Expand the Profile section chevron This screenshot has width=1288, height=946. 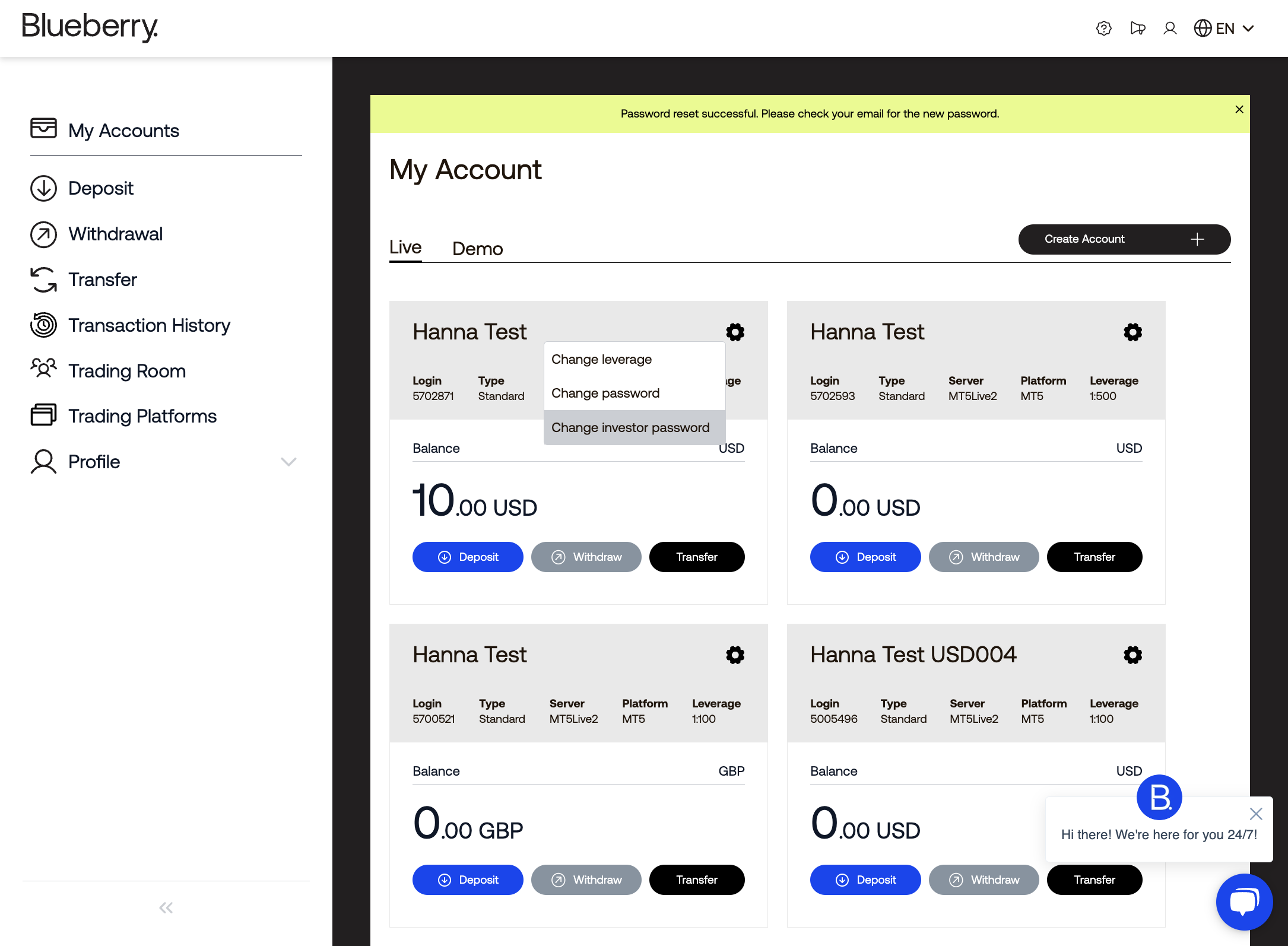coord(288,462)
